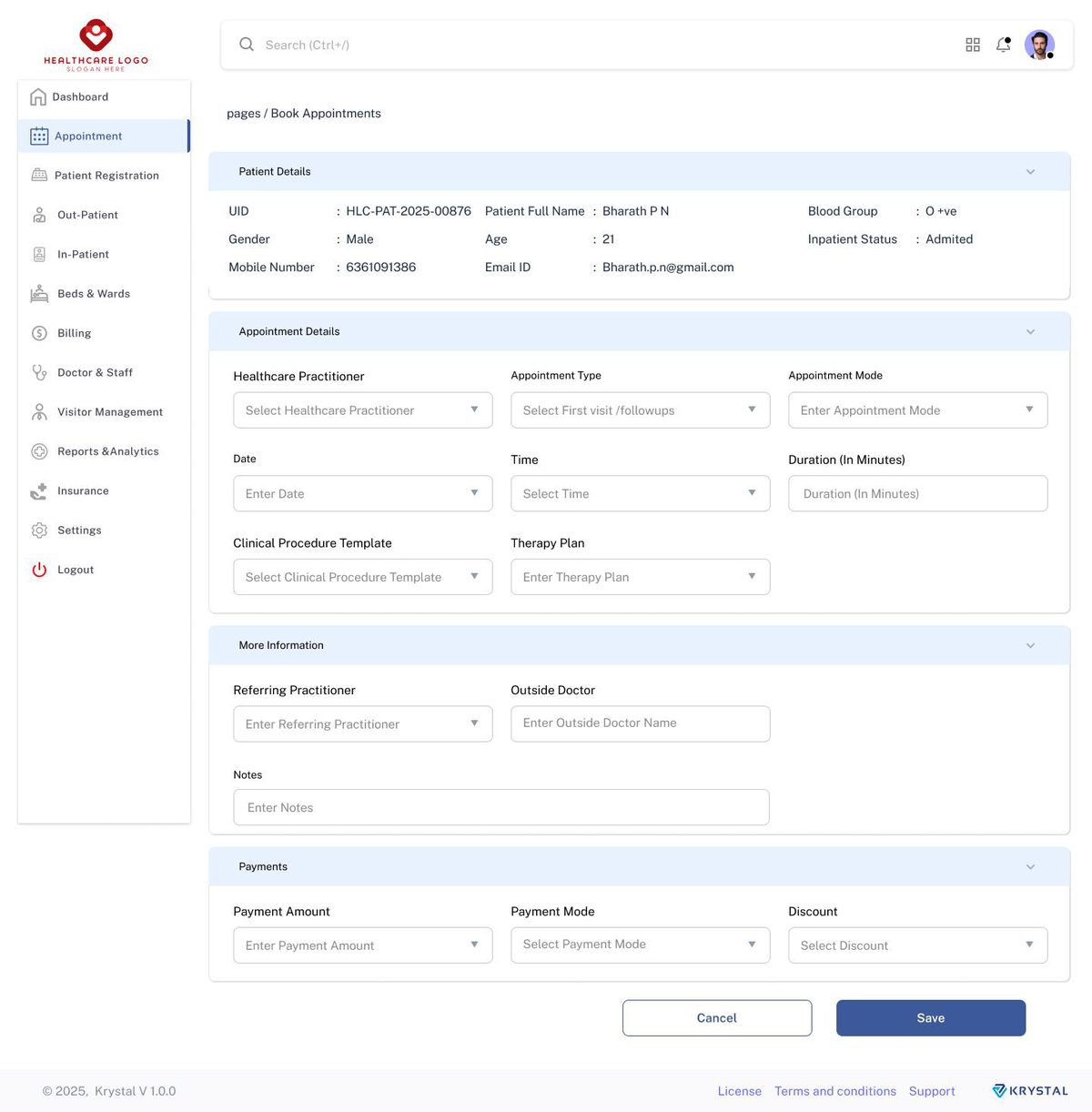Open the Appointment Type dropdown
1092x1112 pixels.
tap(641, 410)
